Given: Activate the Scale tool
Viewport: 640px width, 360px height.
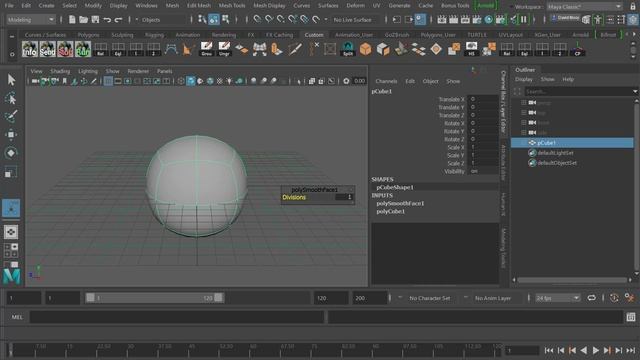Looking at the screenshot, I should (11, 172).
